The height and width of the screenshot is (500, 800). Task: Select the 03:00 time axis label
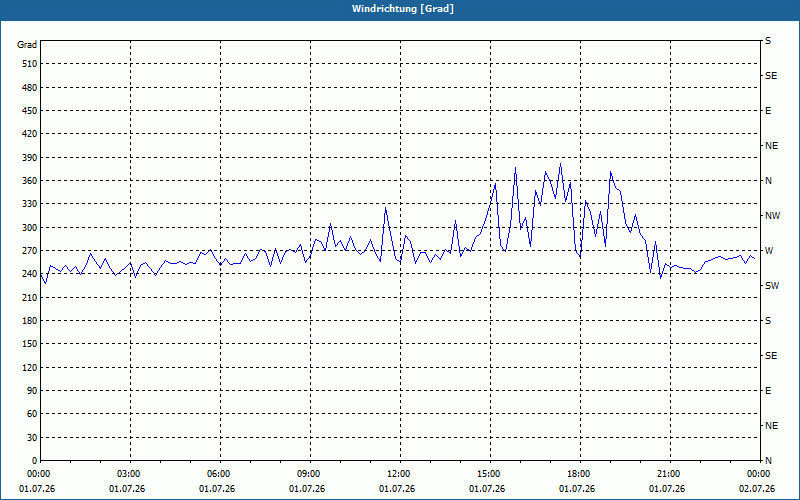(x=129, y=474)
